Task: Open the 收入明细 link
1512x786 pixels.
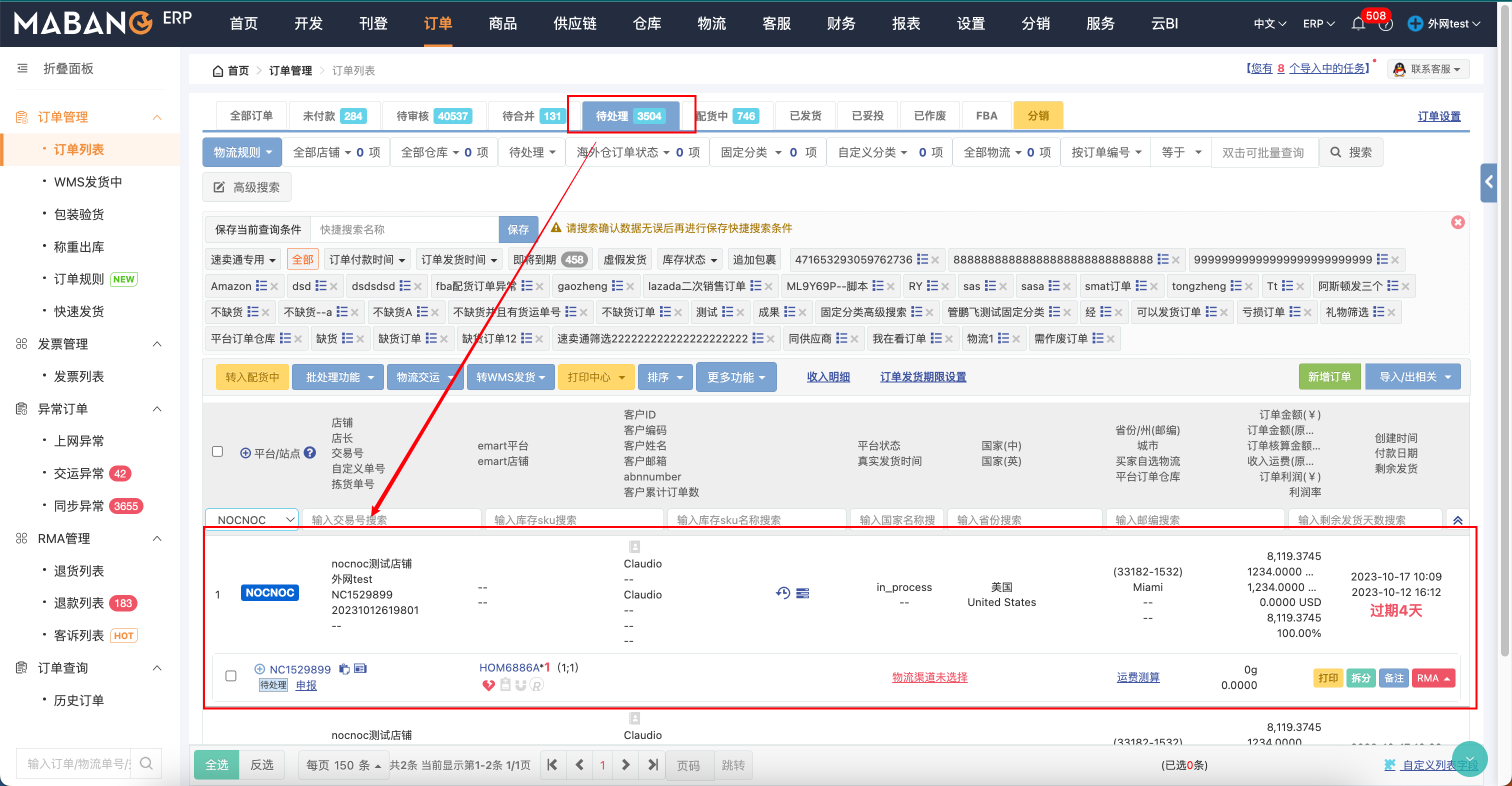Action: coord(827,377)
